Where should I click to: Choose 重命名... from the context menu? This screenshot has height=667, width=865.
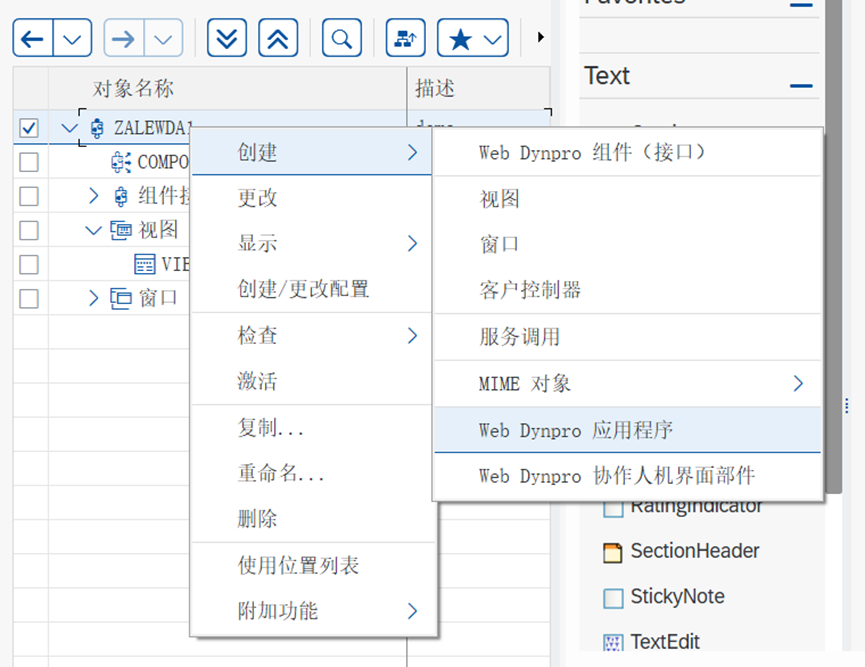click(x=311, y=473)
